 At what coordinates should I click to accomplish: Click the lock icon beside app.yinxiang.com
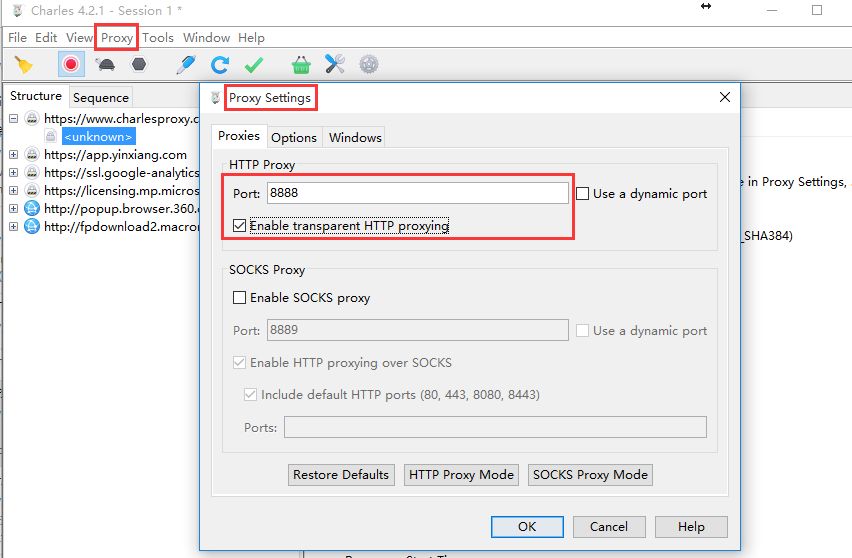pyautogui.click(x=32, y=155)
